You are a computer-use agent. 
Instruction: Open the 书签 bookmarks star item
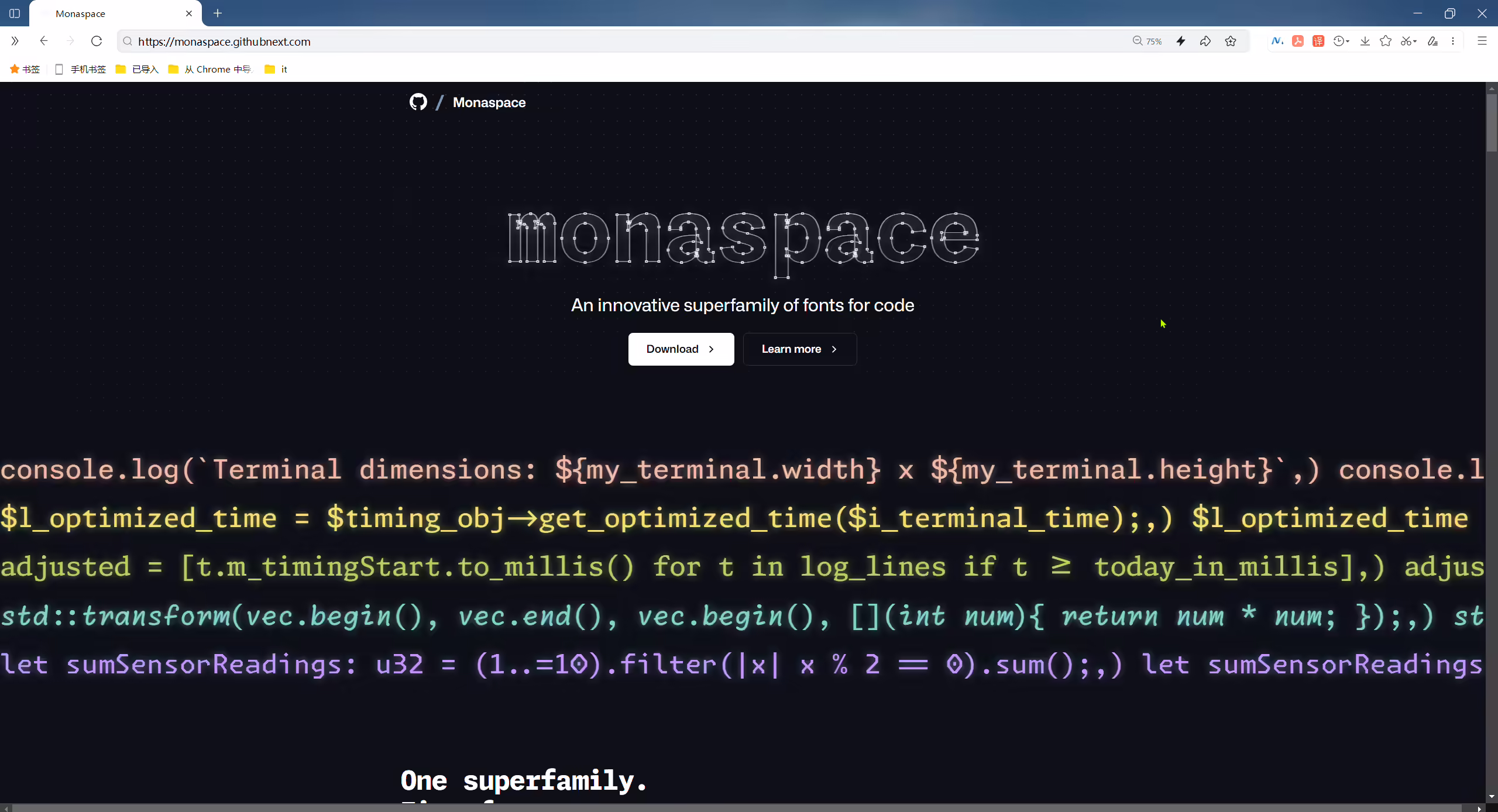pyautogui.click(x=25, y=69)
